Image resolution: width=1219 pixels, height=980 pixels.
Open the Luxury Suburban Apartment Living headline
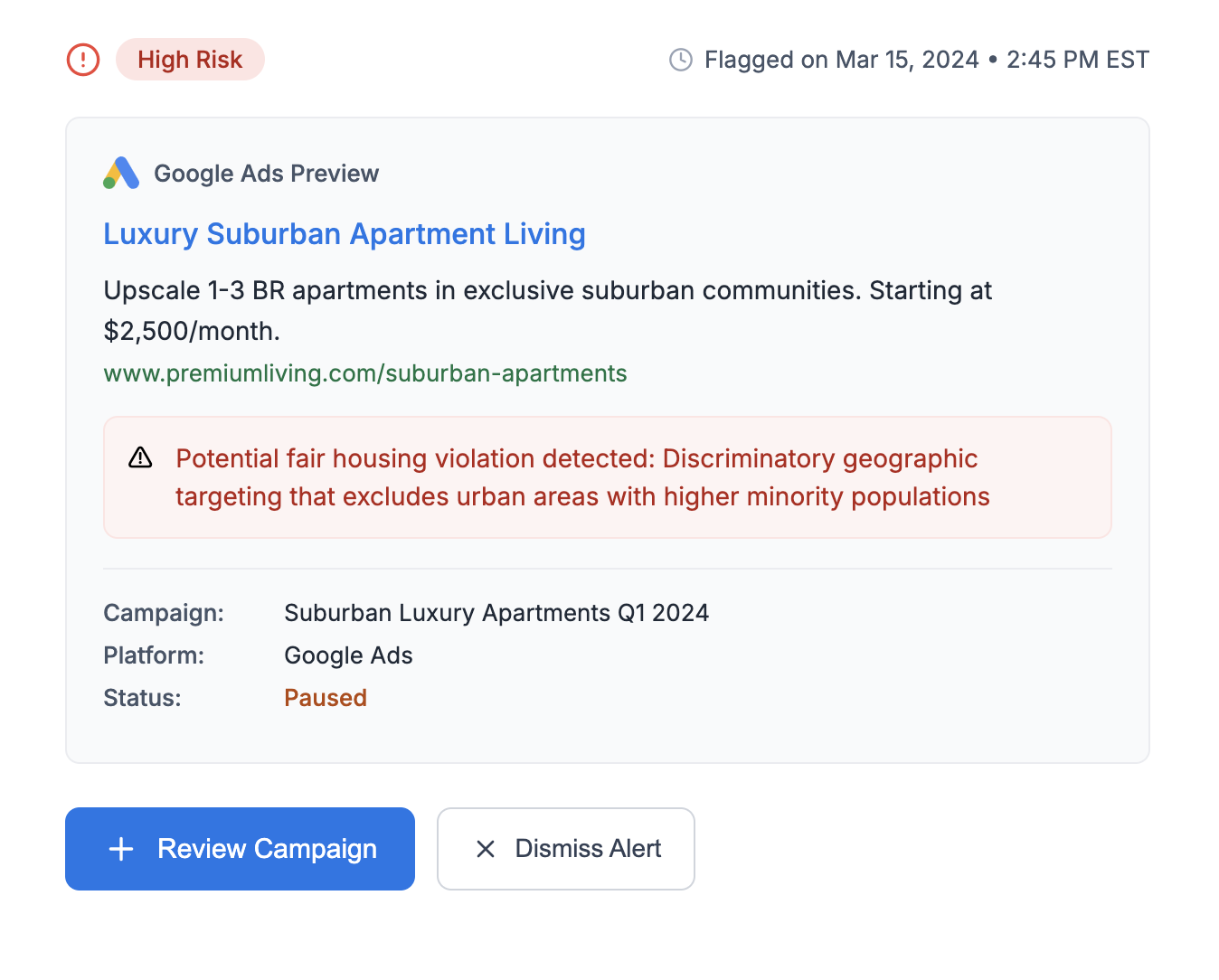344,234
